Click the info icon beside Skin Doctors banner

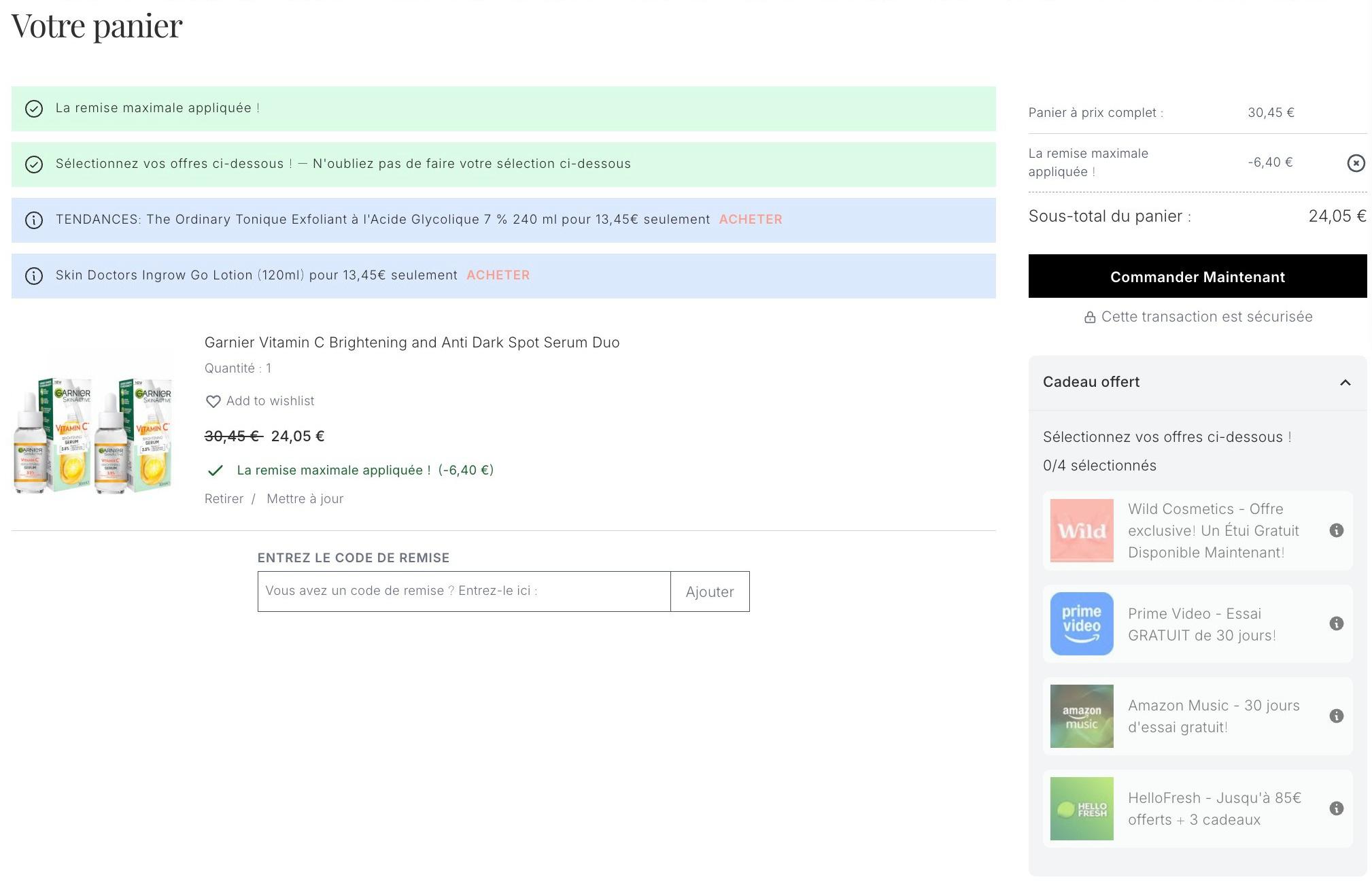tap(34, 276)
